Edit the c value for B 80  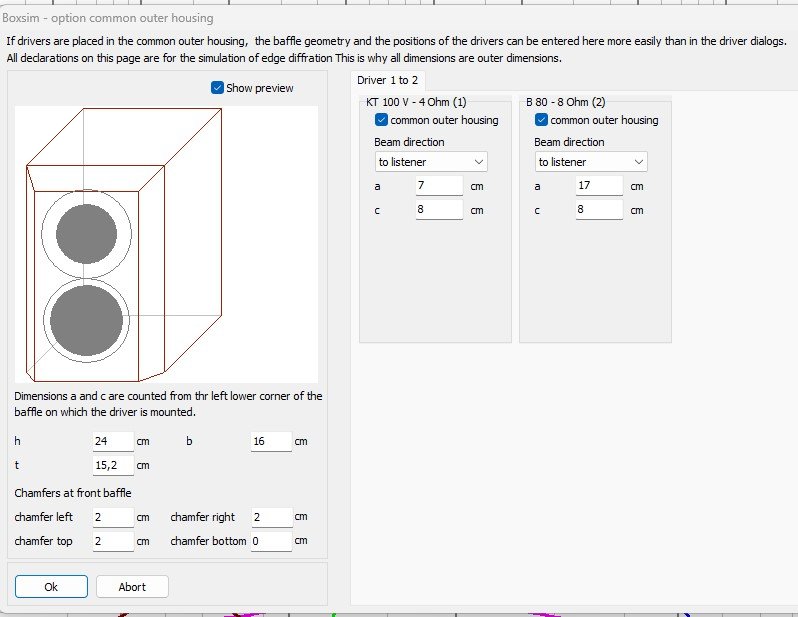pyautogui.click(x=599, y=209)
